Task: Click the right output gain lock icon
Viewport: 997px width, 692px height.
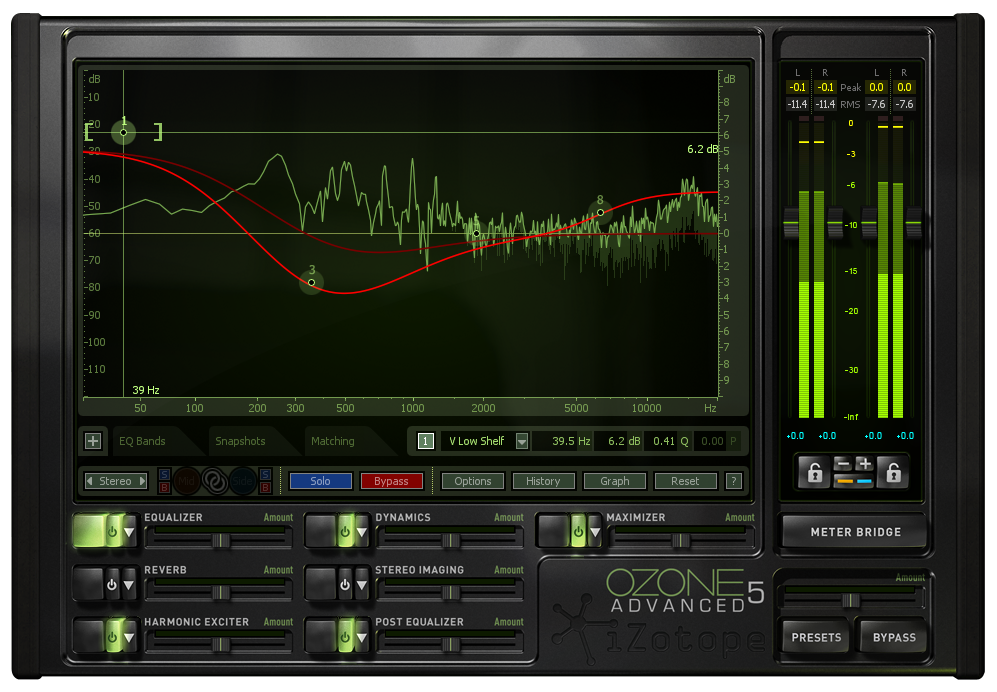Action: tap(893, 473)
